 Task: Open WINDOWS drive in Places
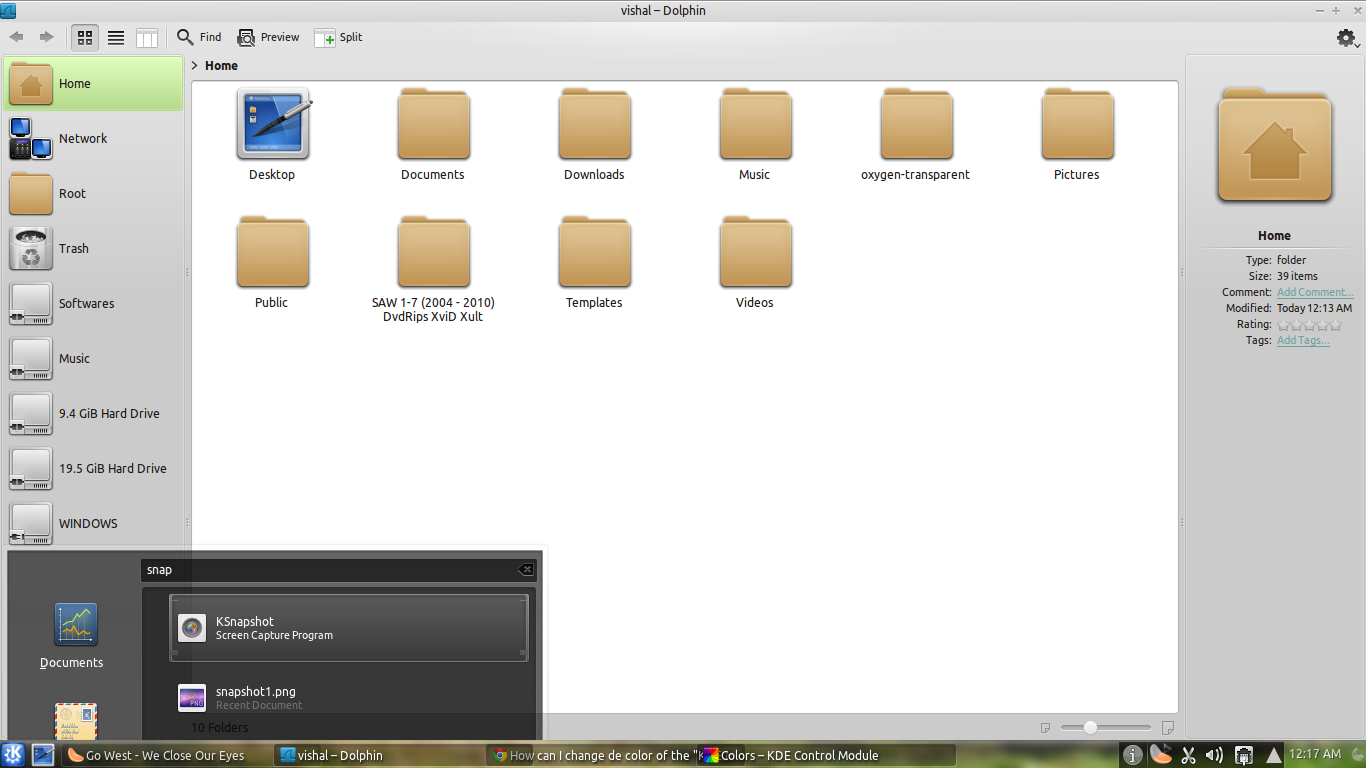point(94,523)
